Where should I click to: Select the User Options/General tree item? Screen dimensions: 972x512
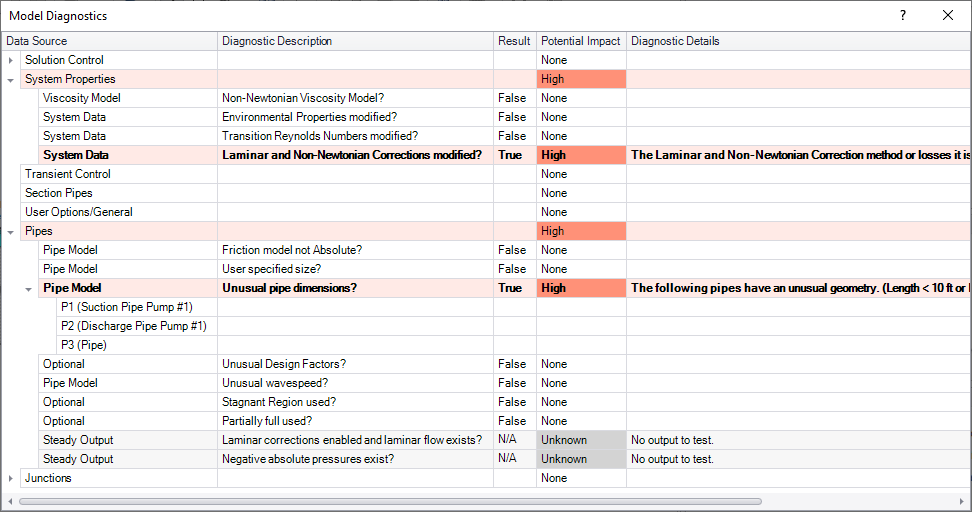[79, 212]
